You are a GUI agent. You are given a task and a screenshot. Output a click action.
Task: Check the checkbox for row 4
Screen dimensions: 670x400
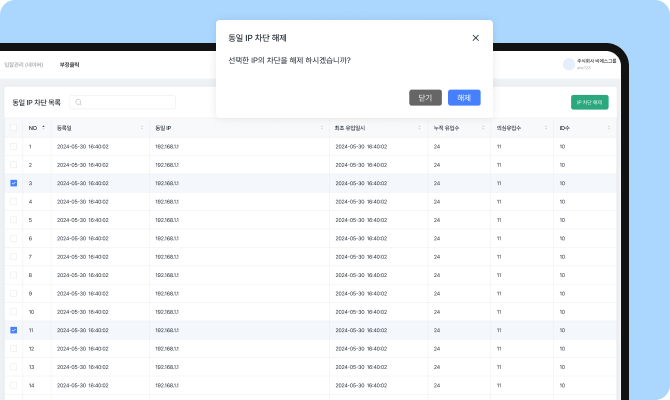(x=14, y=202)
